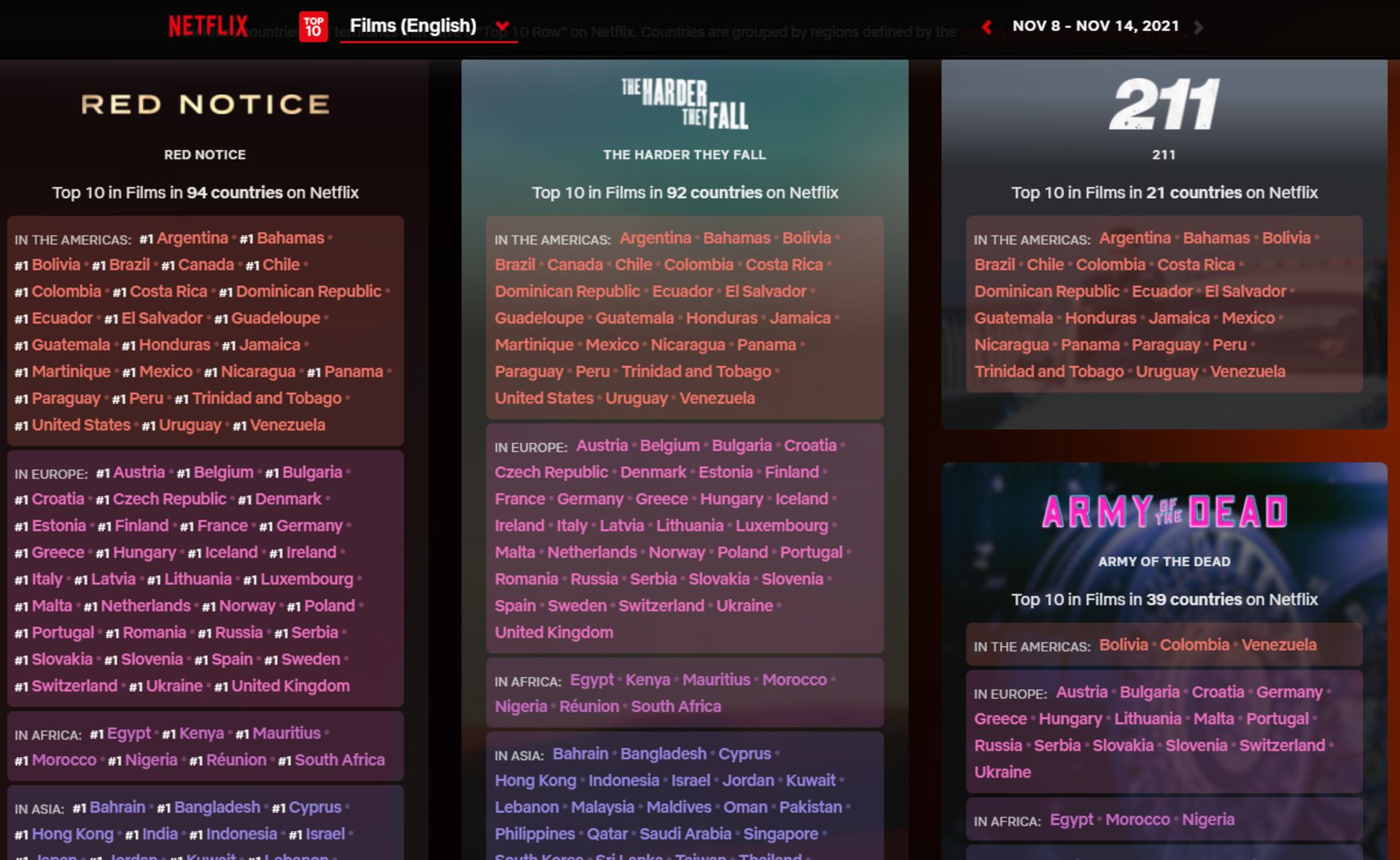This screenshot has height=860, width=1400.
Task: Click Dominican Republic under 211
Action: point(1046,292)
